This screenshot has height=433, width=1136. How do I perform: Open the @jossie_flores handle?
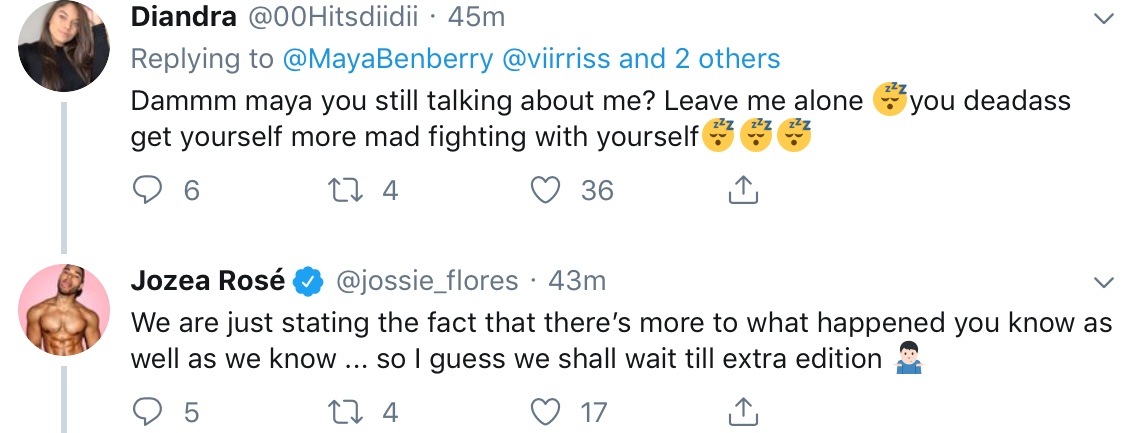tap(425, 281)
